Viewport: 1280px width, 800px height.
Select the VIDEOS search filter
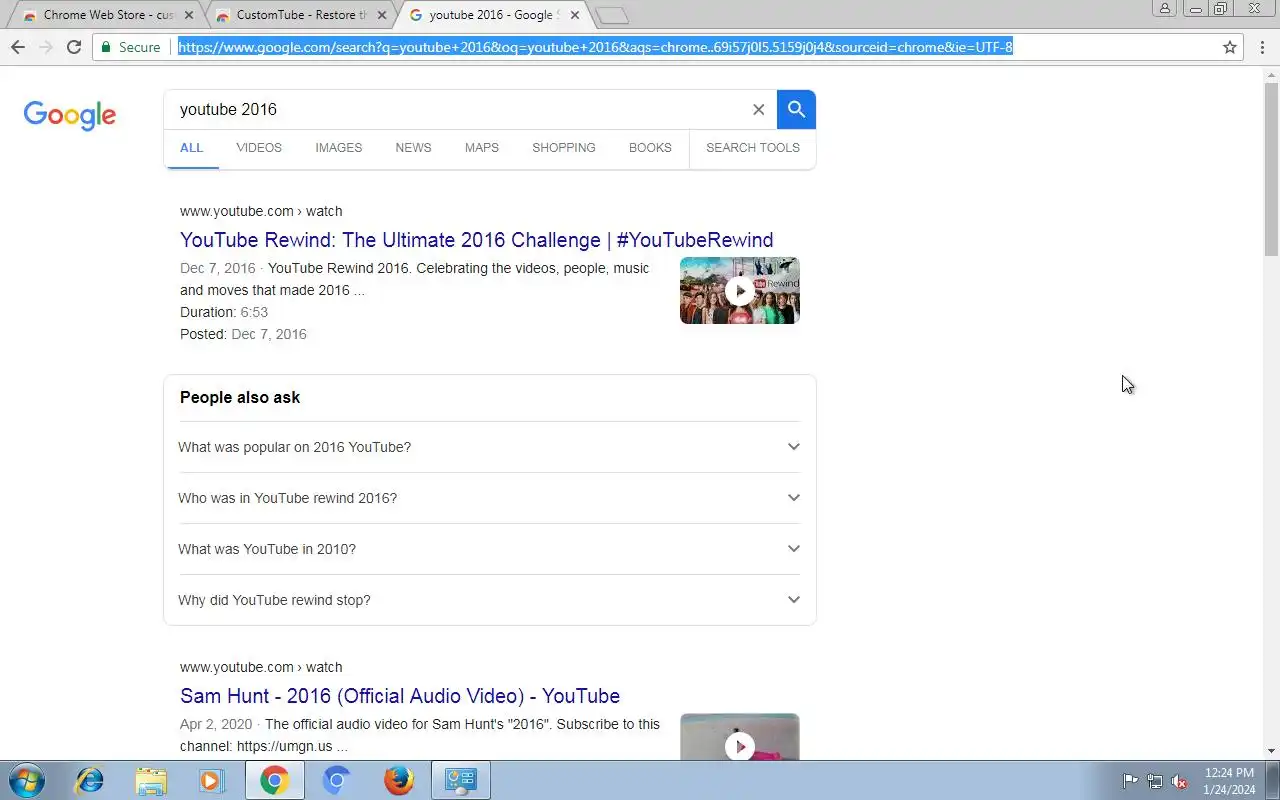pos(259,148)
